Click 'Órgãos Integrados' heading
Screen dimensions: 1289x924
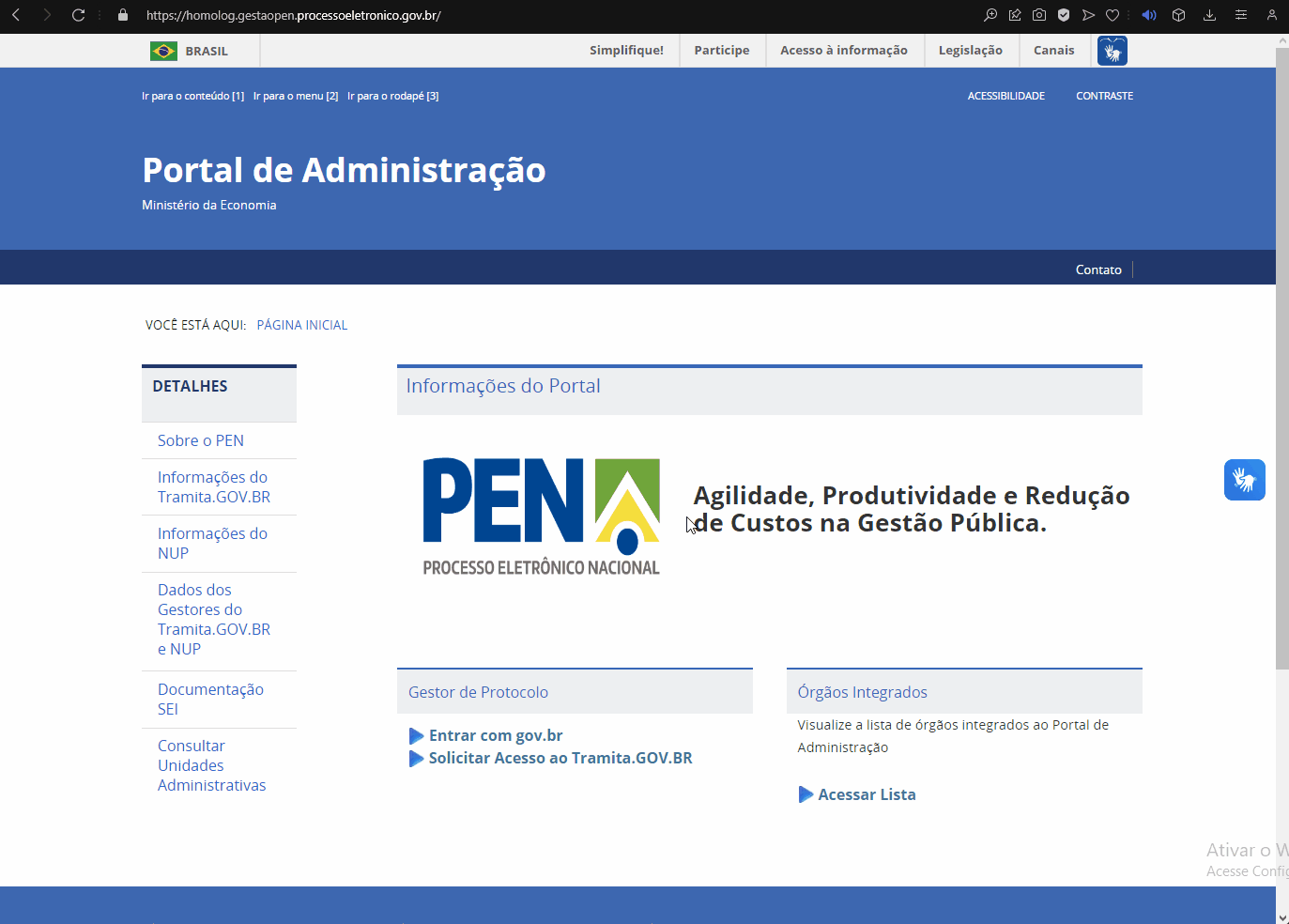[862, 692]
